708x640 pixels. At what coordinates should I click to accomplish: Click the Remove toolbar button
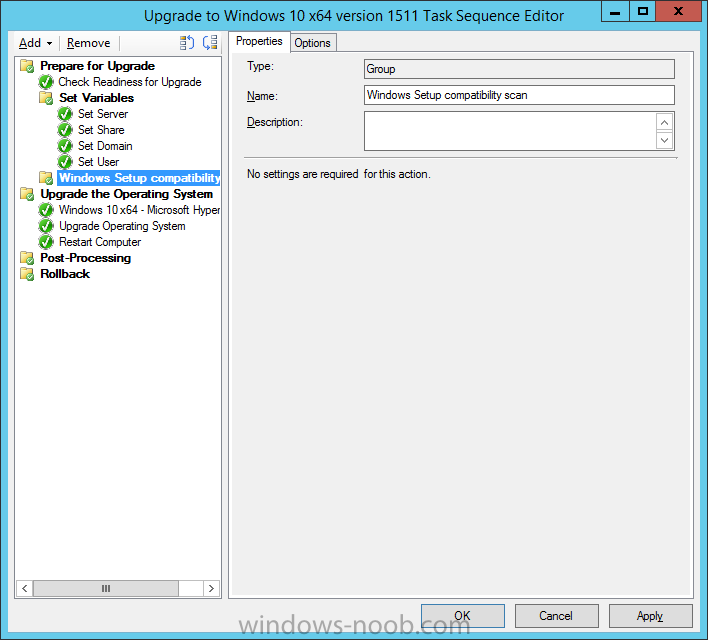88,43
